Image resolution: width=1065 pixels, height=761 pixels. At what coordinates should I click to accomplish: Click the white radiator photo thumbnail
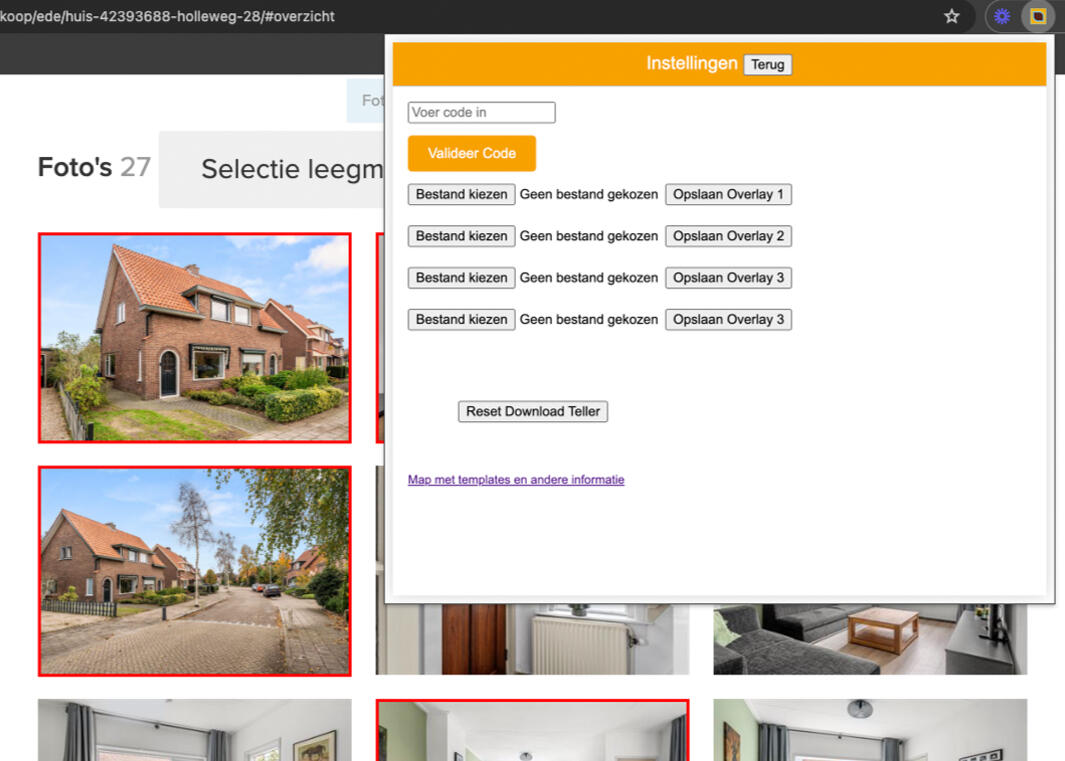coord(532,640)
